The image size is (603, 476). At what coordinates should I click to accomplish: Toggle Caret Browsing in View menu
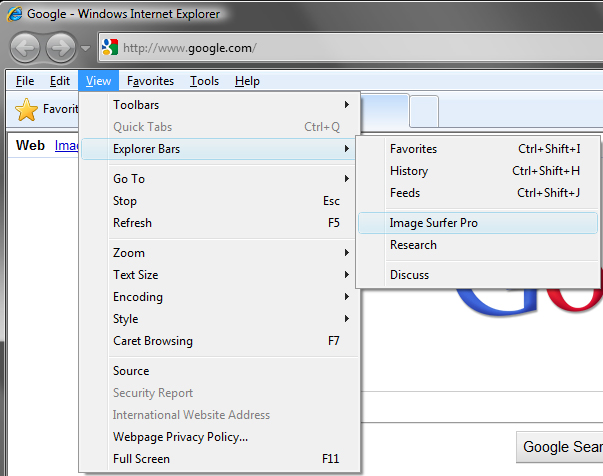pos(220,341)
